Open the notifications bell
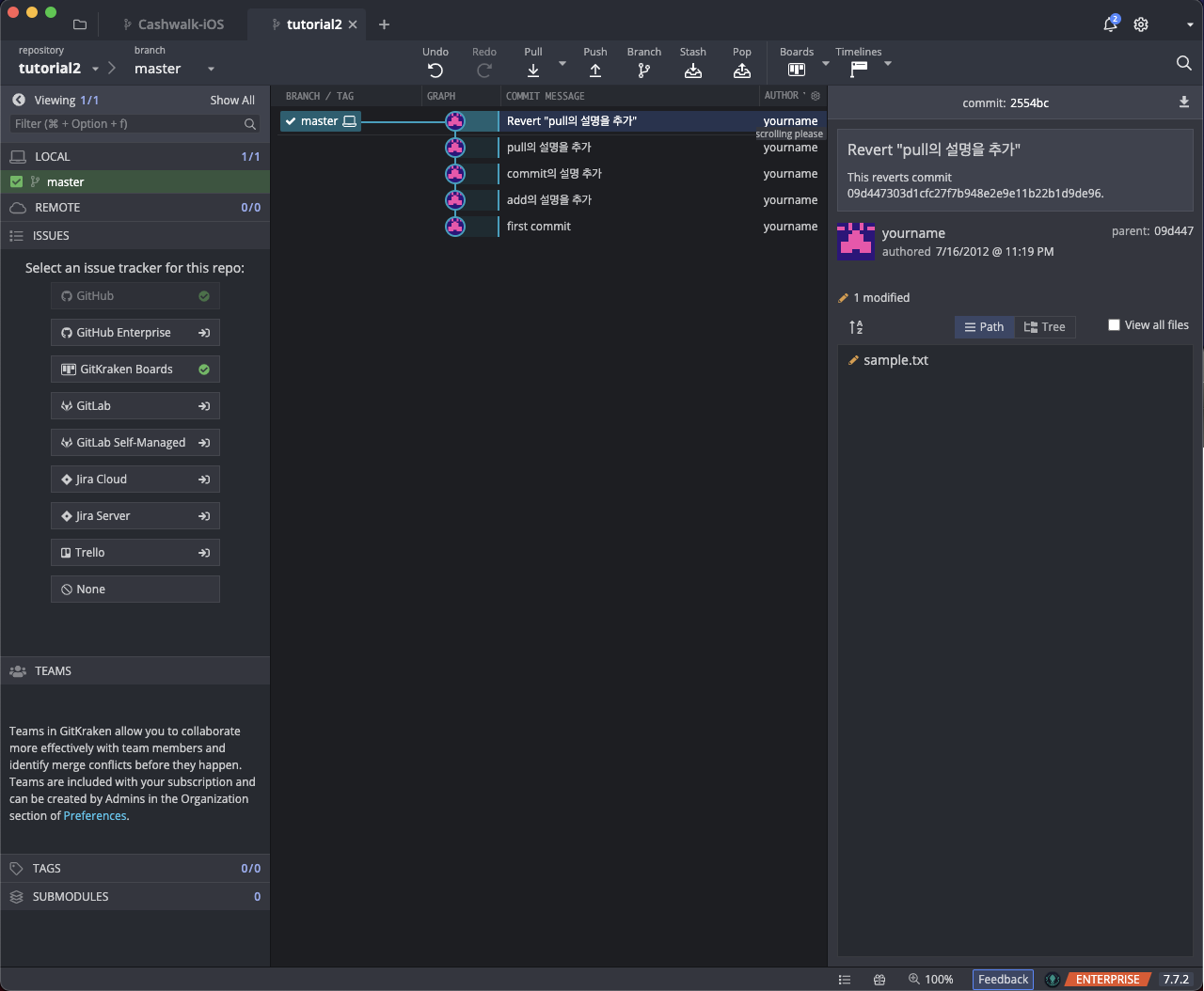This screenshot has width=1204, height=991. [1110, 24]
